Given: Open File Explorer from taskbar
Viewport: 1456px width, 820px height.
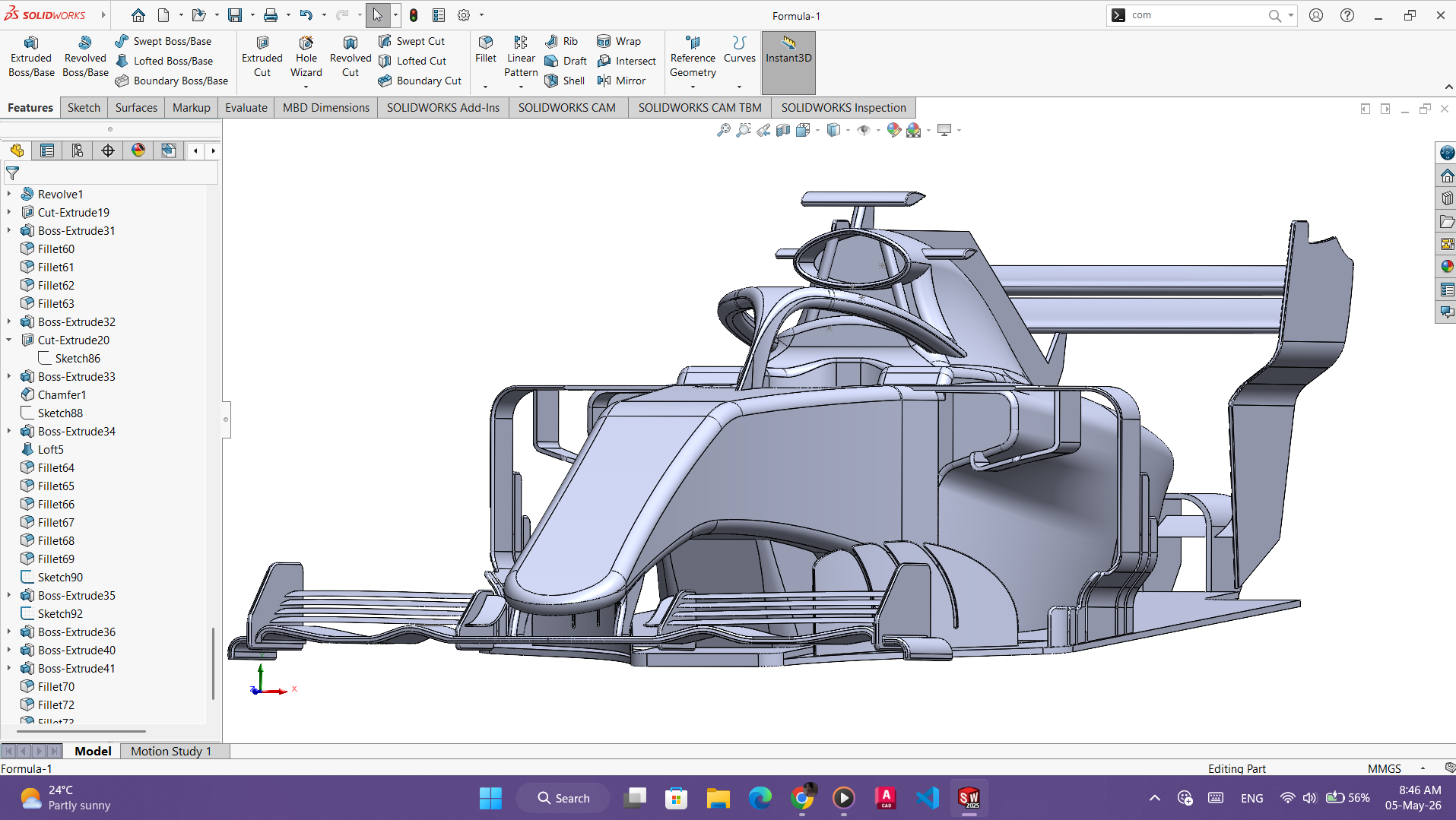Looking at the screenshot, I should (718, 798).
